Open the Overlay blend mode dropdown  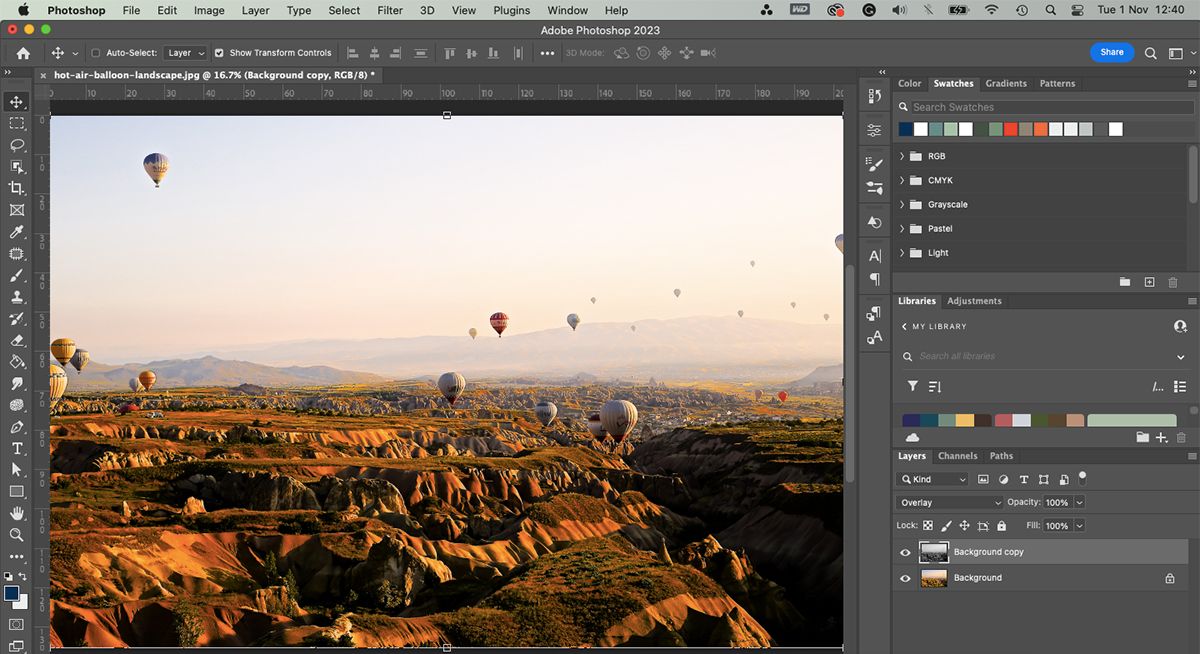[948, 502]
